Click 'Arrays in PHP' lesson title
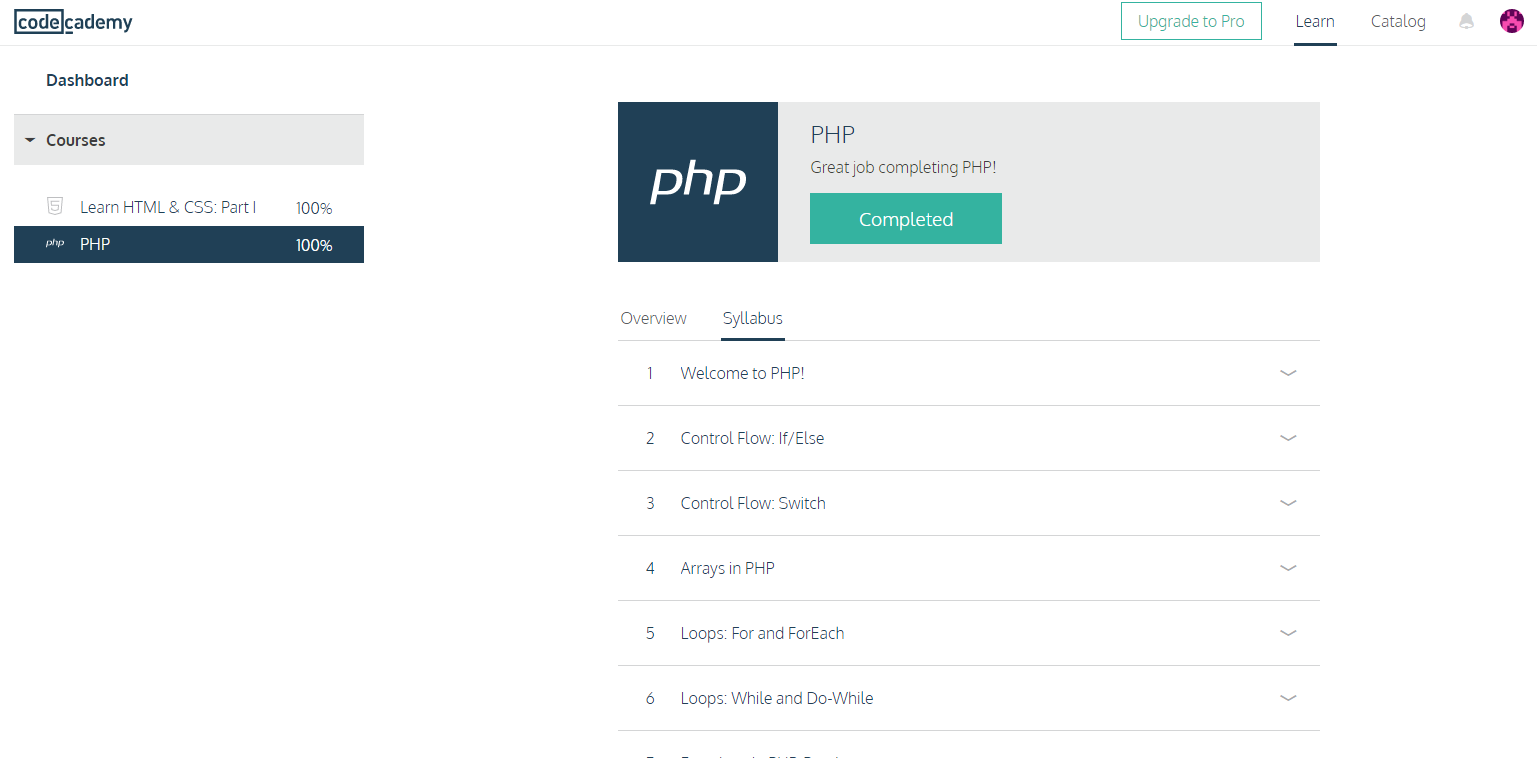This screenshot has width=1537, height=758. (727, 568)
